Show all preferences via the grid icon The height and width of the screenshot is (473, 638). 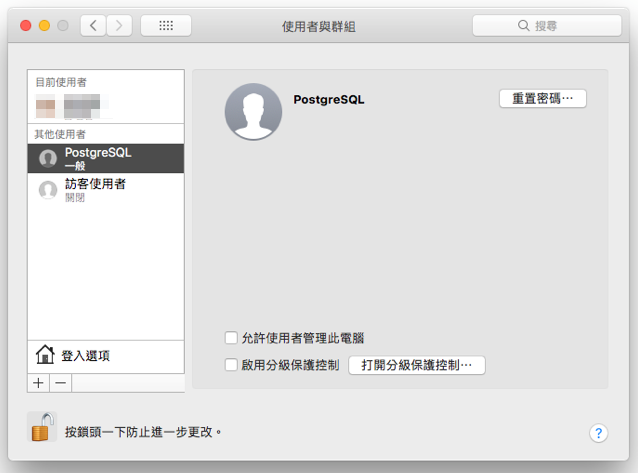pos(166,26)
